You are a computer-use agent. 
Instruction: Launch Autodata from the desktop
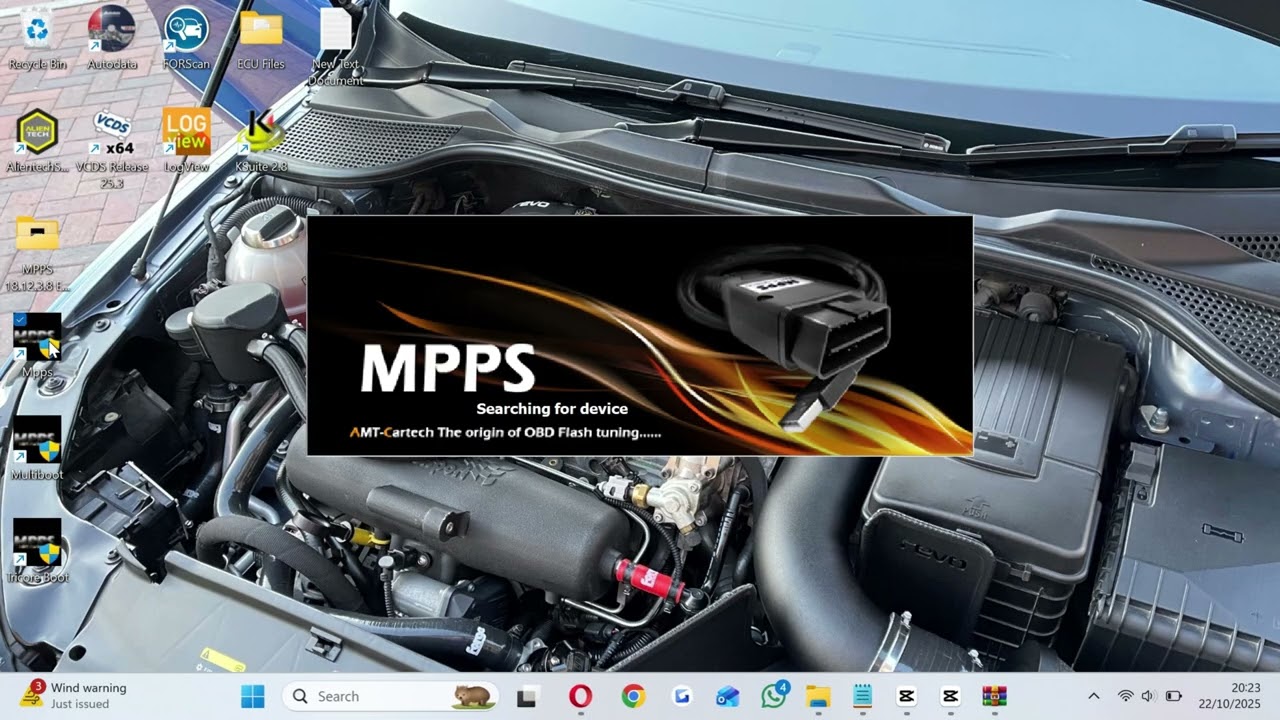point(112,38)
